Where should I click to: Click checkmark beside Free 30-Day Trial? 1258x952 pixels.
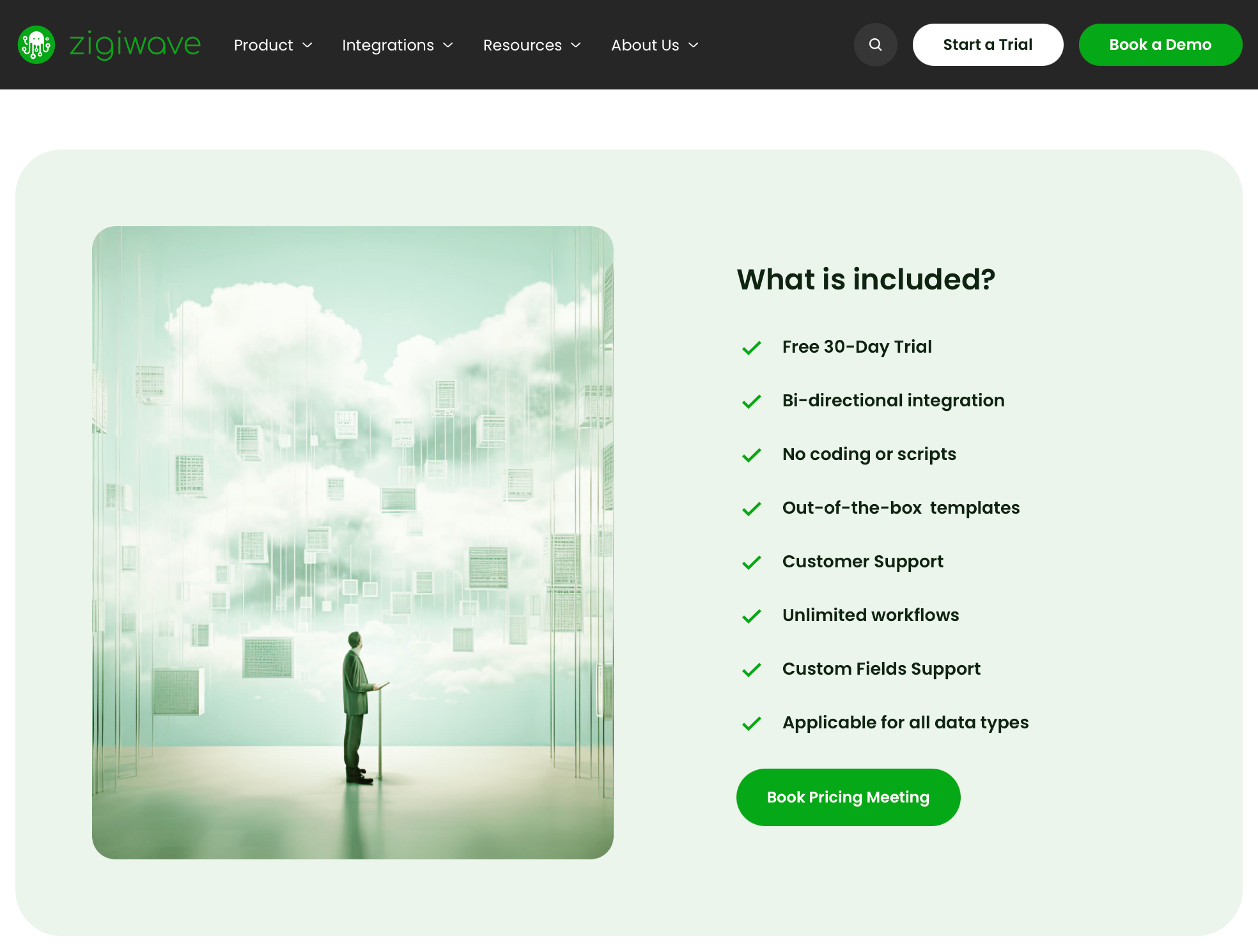click(752, 348)
